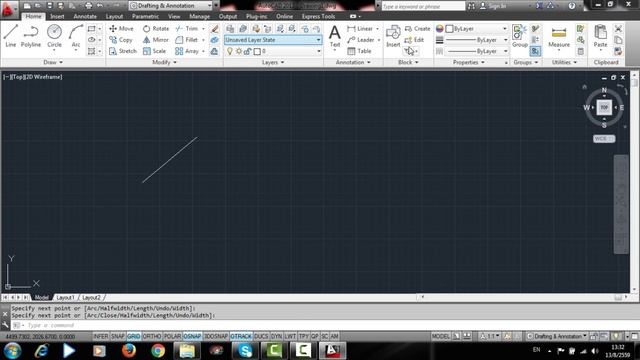Toggle DYN dynamic input
The height and width of the screenshot is (360, 640).
point(276,336)
